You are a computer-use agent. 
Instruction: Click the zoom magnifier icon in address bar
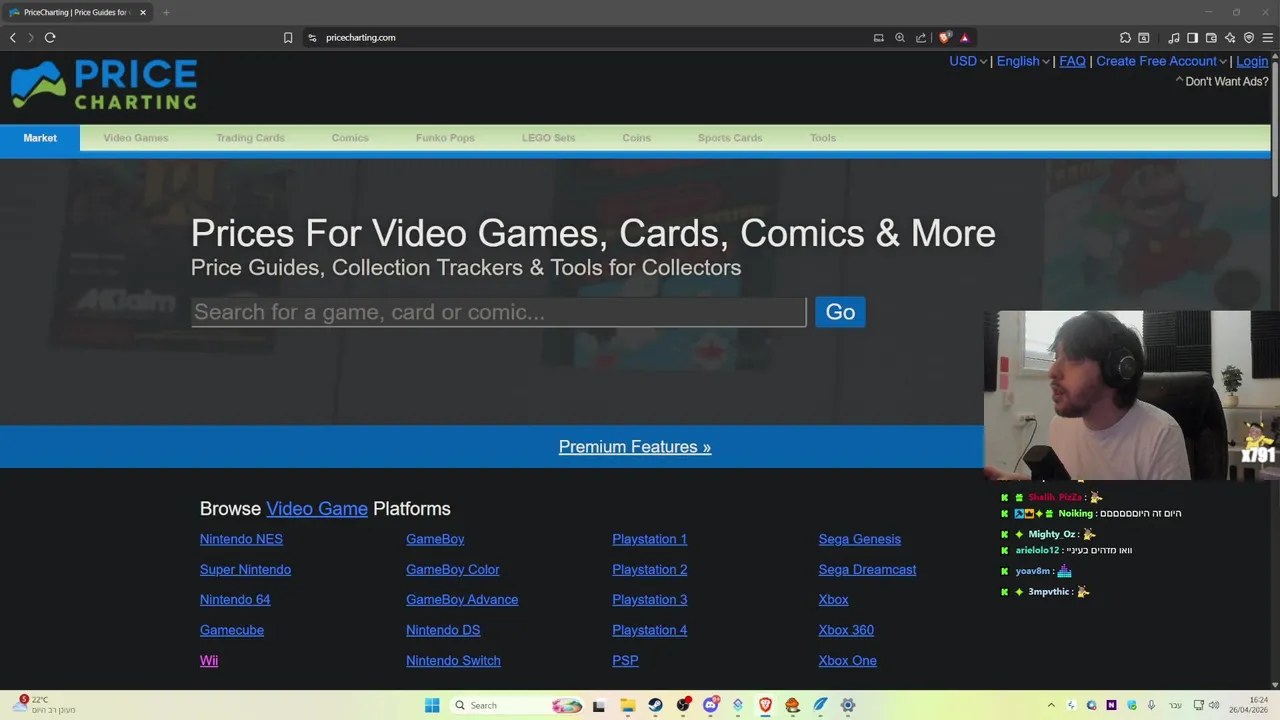(900, 38)
